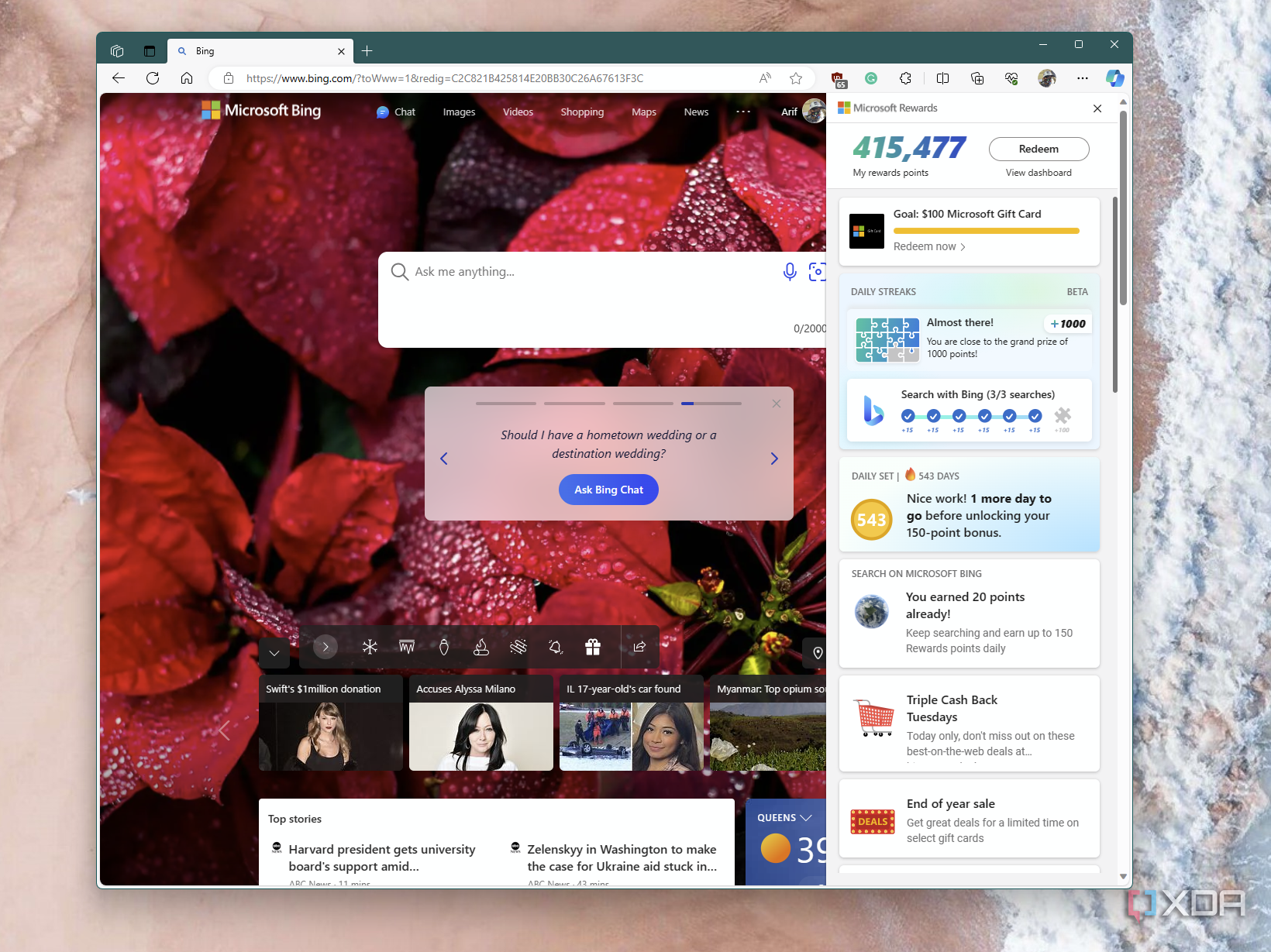Image resolution: width=1271 pixels, height=952 pixels.
Task: Open the split screen icon
Action: tap(942, 78)
